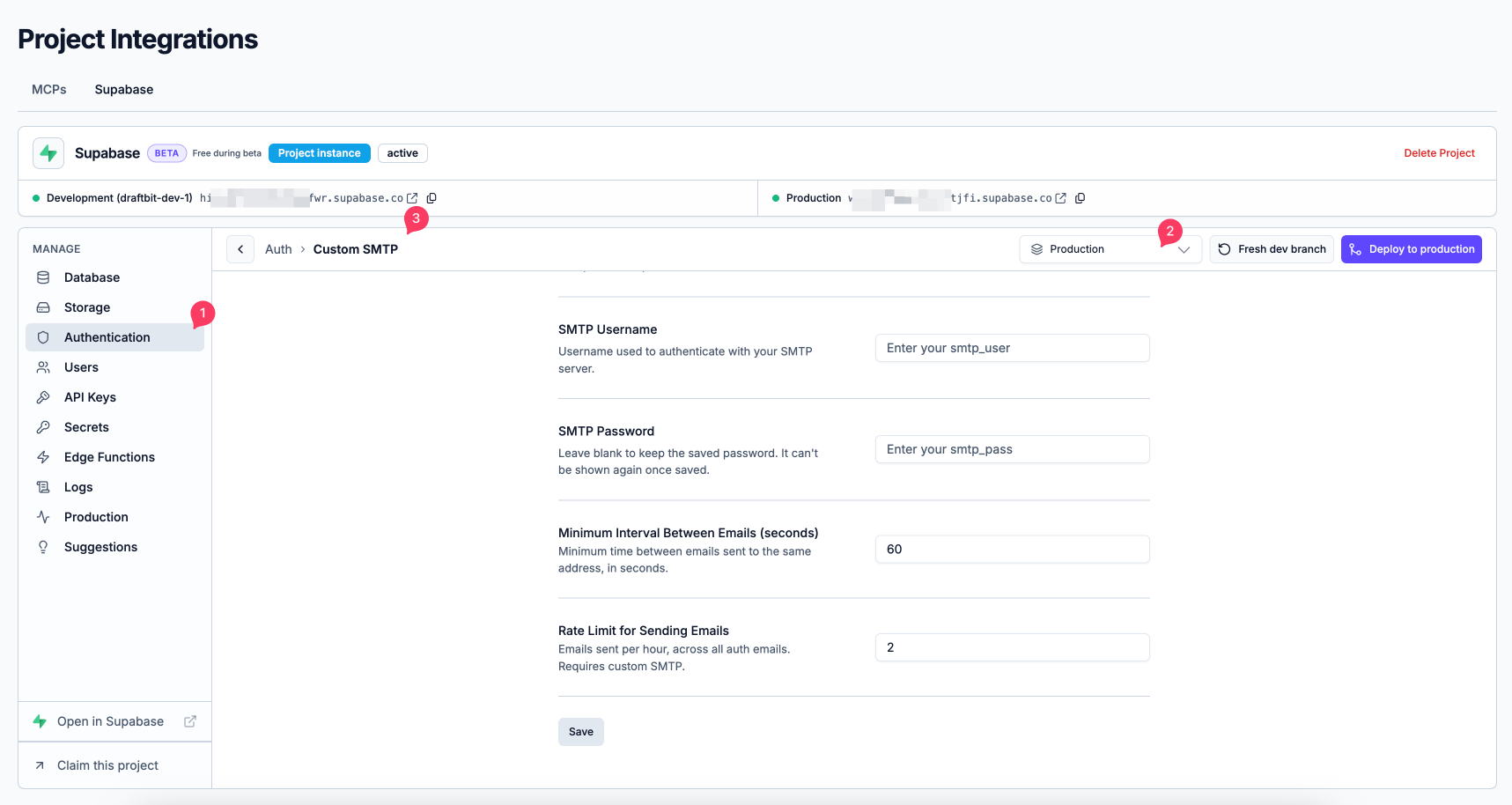Click the Auth breadcrumb link

[x=278, y=249]
